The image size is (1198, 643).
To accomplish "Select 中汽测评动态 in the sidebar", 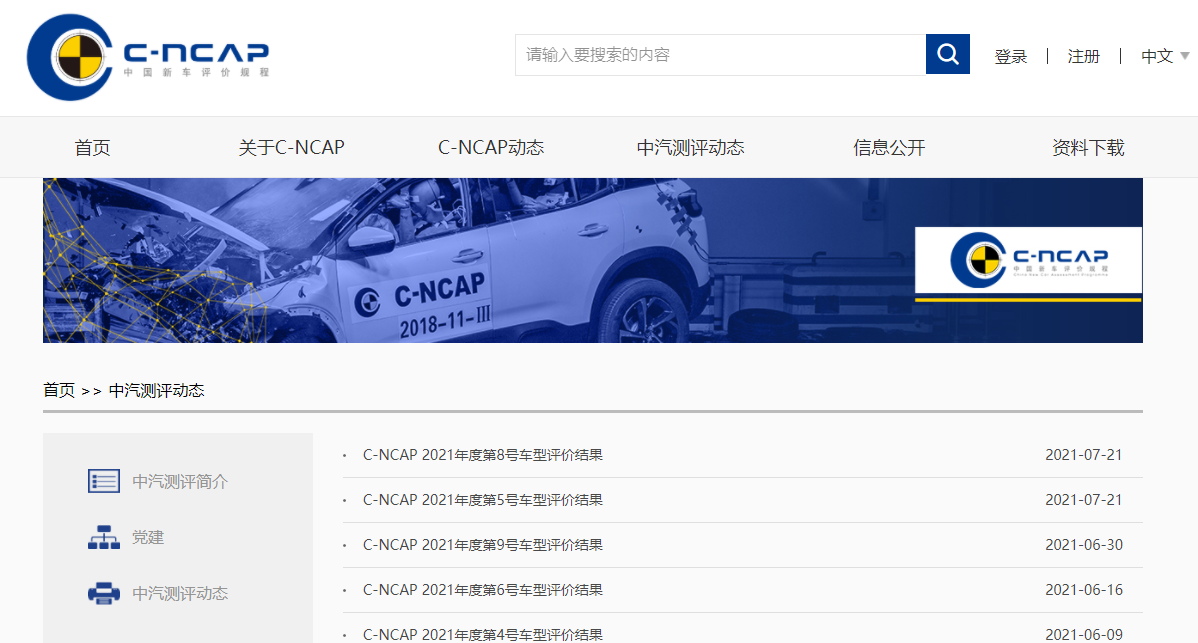I will (x=180, y=593).
